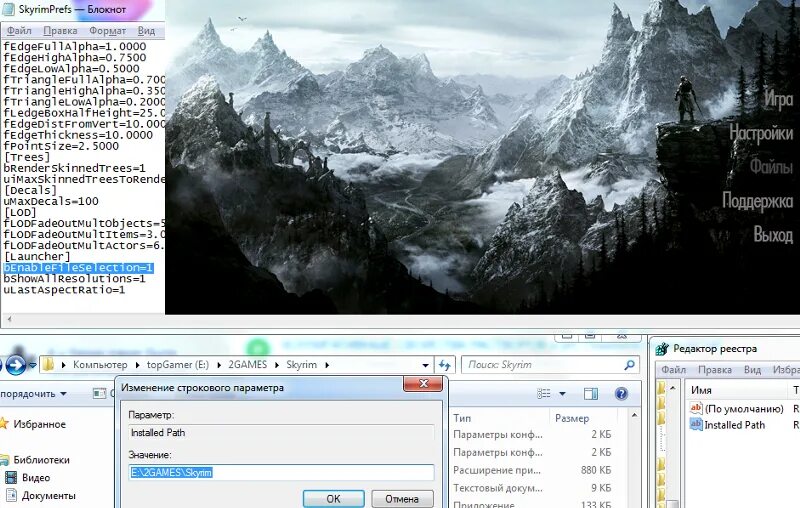Click Отмена in the string parameter dialog

402,498
